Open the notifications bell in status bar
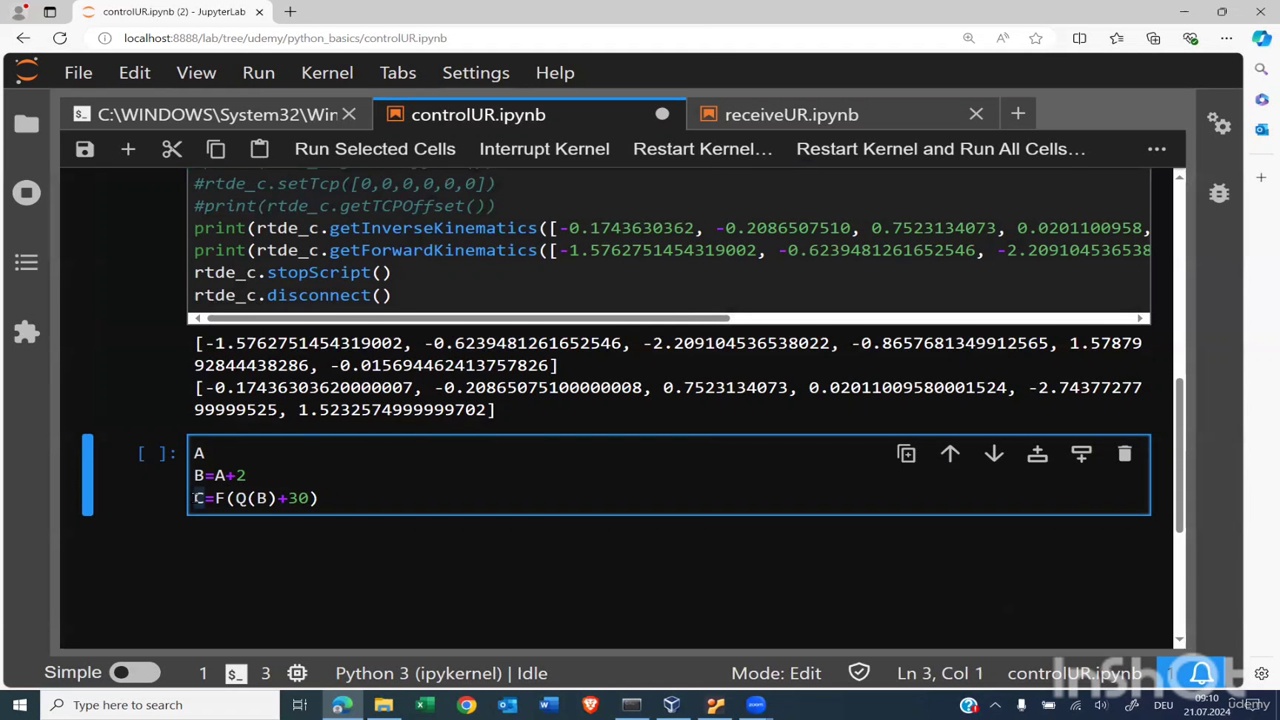This screenshot has height=720, width=1280. click(1201, 673)
